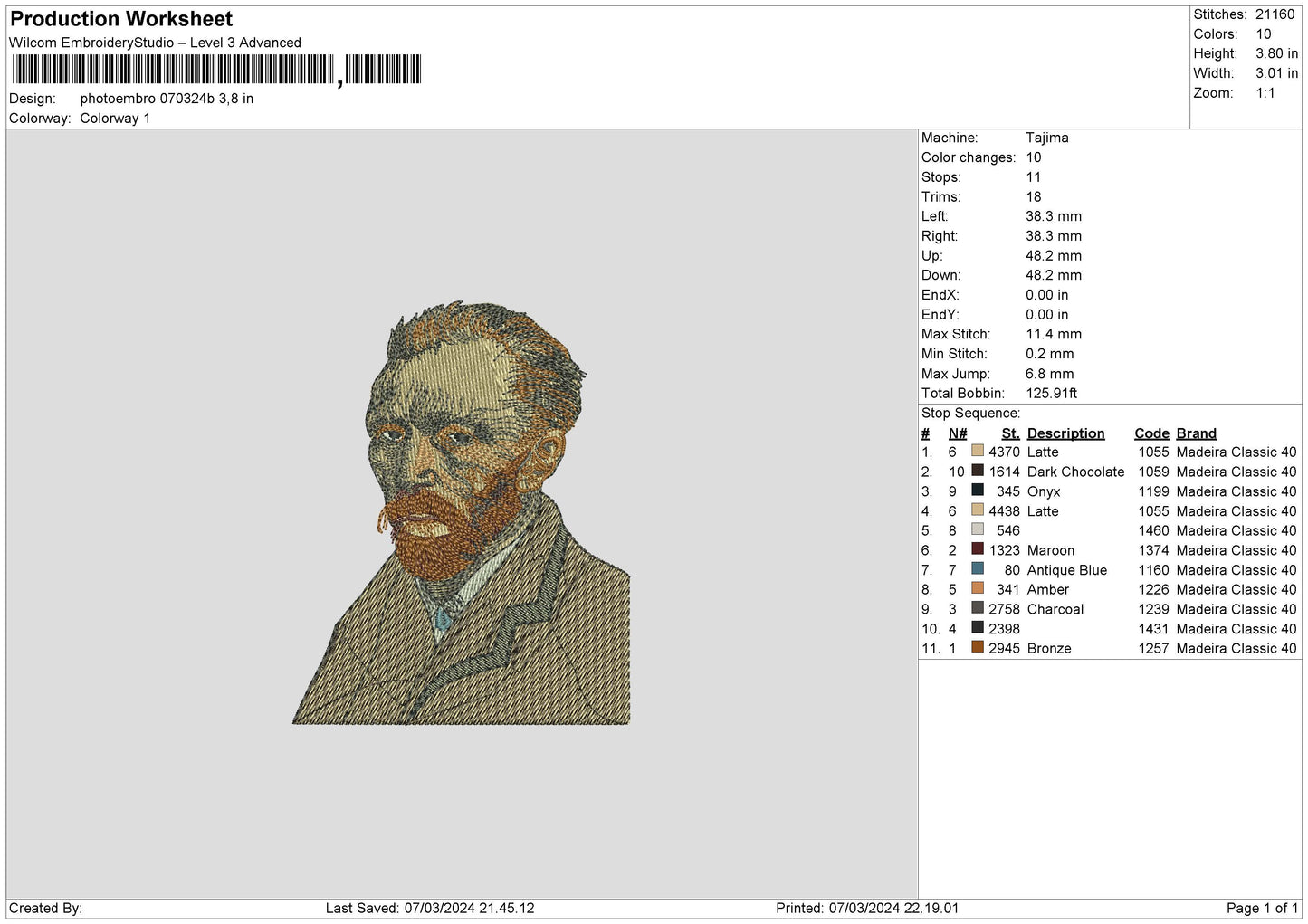This screenshot has width=1308, height=924.
Task: Click the Amber color swatch
Action: point(978,588)
